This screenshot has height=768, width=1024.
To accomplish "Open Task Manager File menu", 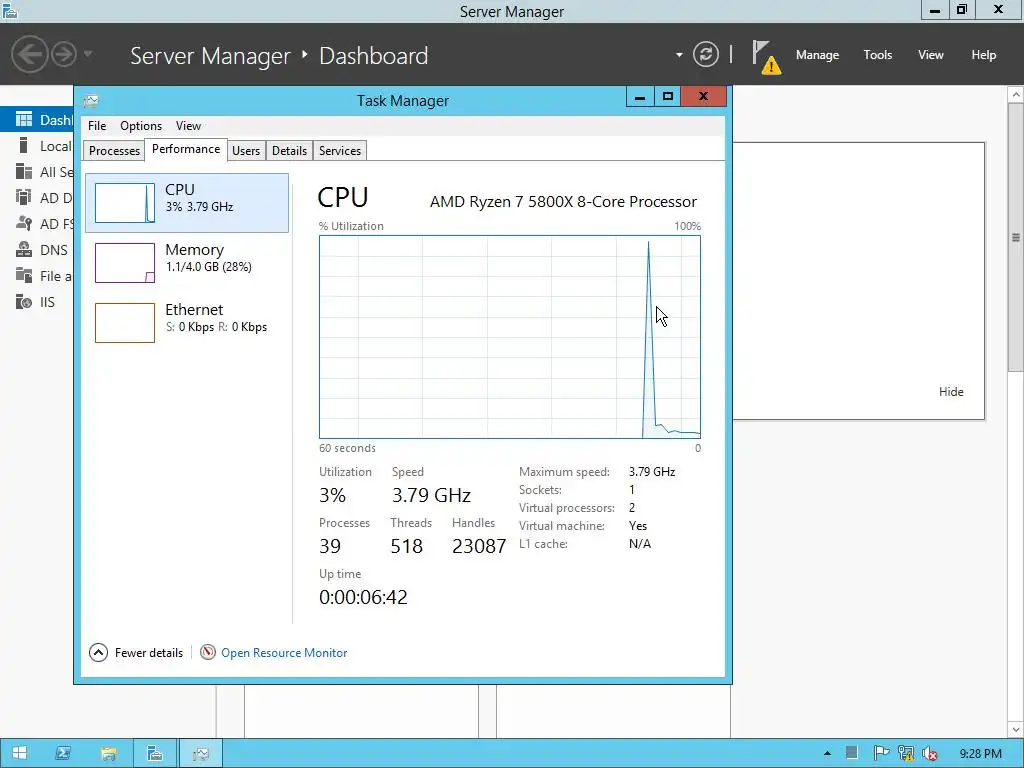I will click(97, 126).
